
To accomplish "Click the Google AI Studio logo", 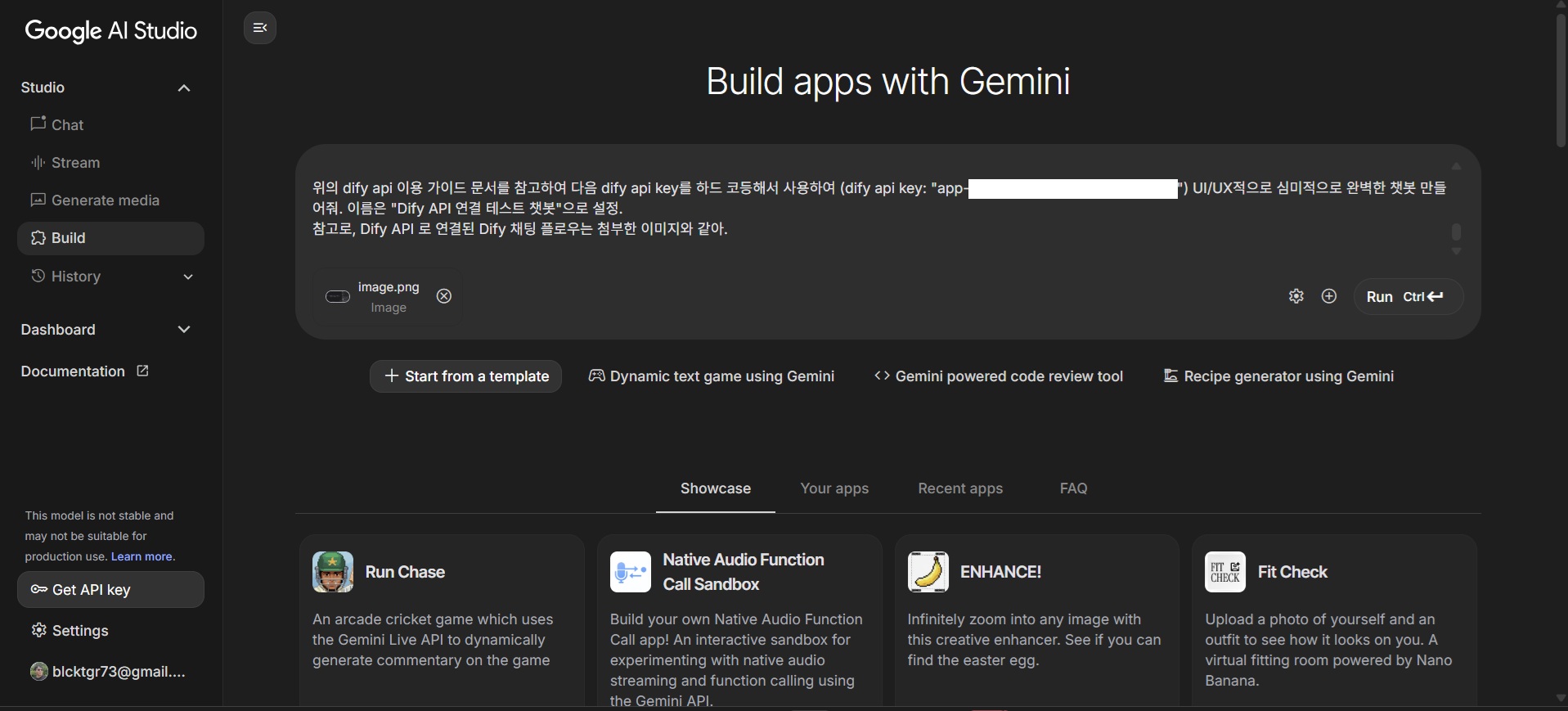I will 111,31.
